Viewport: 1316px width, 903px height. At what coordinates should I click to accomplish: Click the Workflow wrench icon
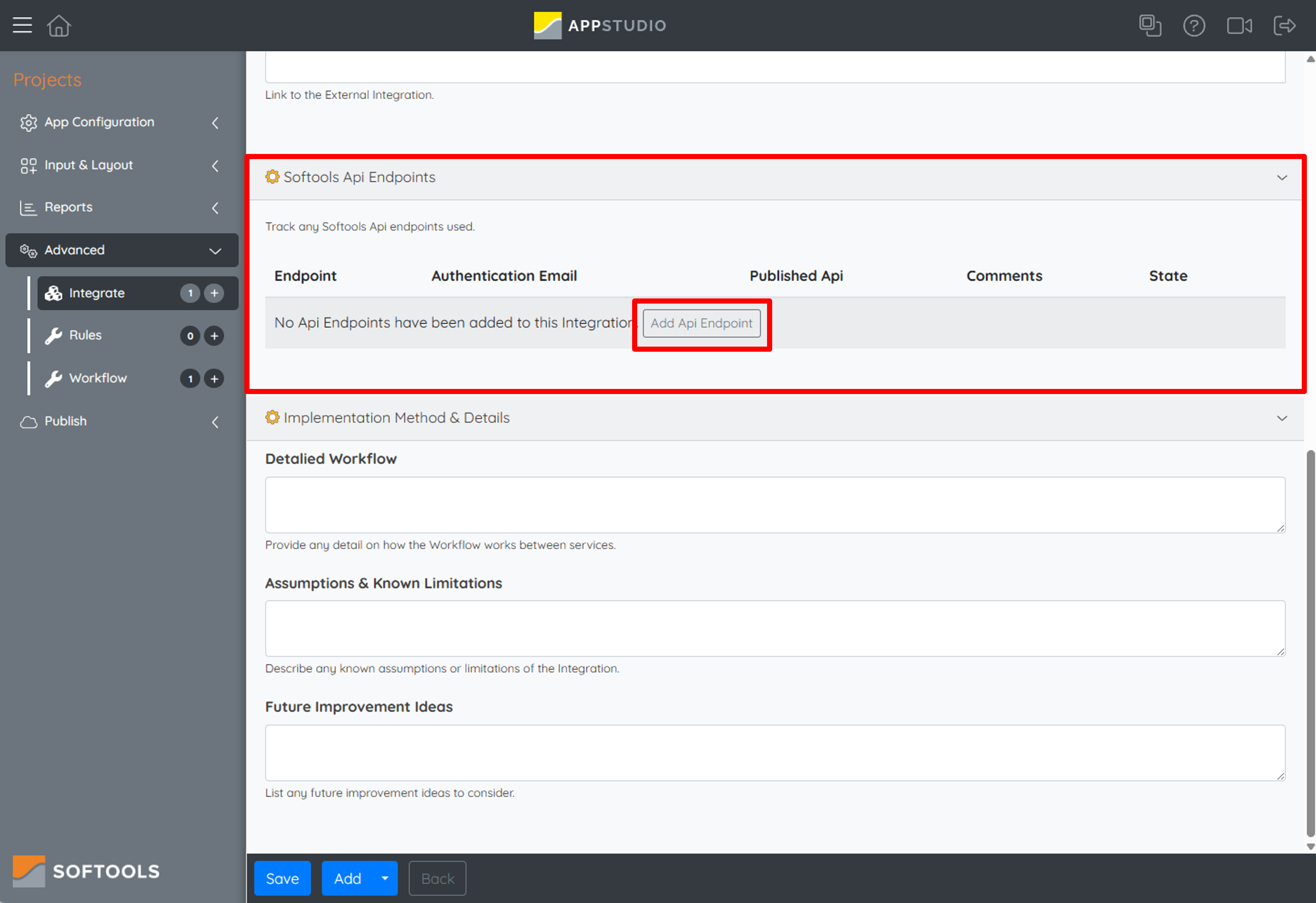(x=53, y=378)
